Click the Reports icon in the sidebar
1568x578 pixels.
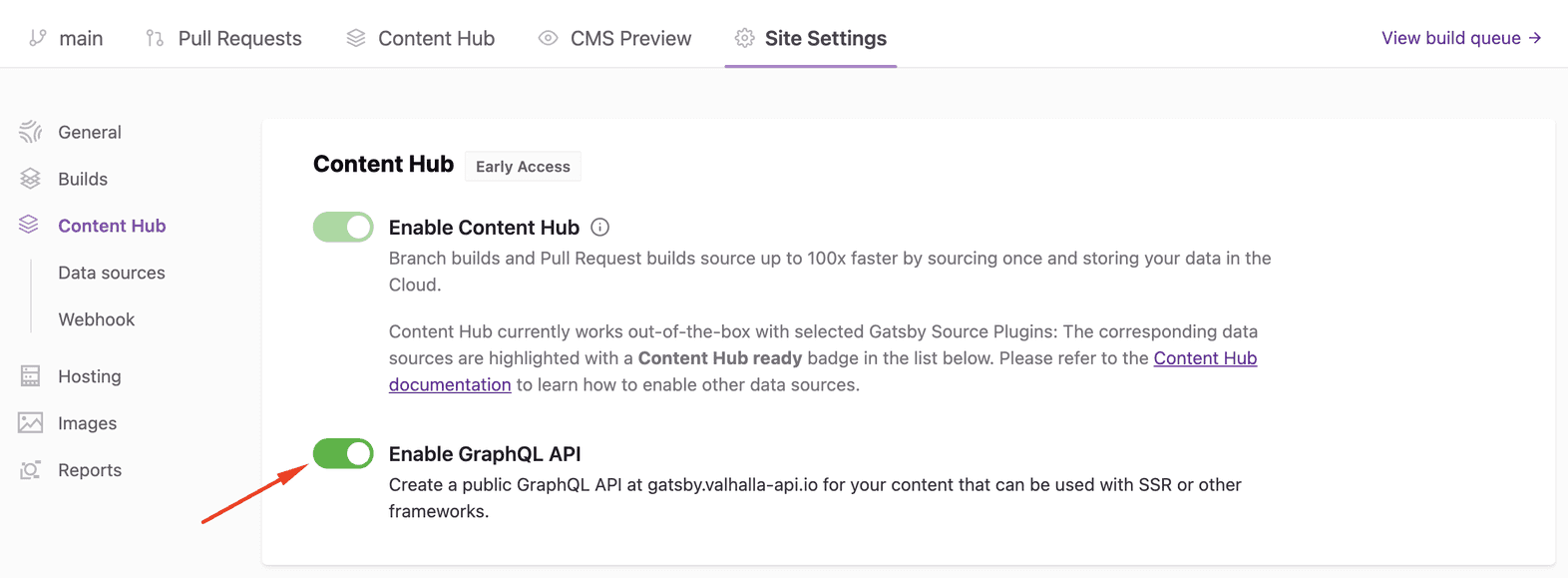click(30, 469)
